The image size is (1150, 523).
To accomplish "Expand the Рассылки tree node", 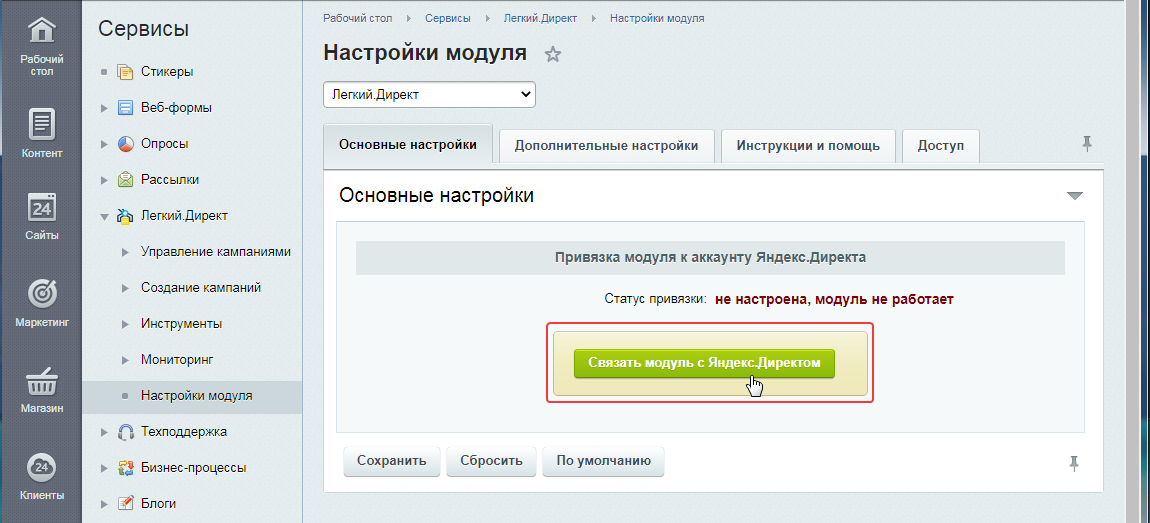I will point(104,180).
